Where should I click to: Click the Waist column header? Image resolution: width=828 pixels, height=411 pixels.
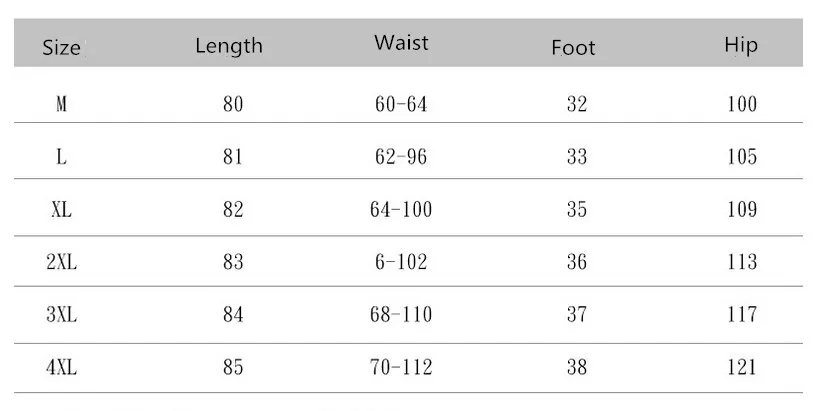[x=401, y=43]
